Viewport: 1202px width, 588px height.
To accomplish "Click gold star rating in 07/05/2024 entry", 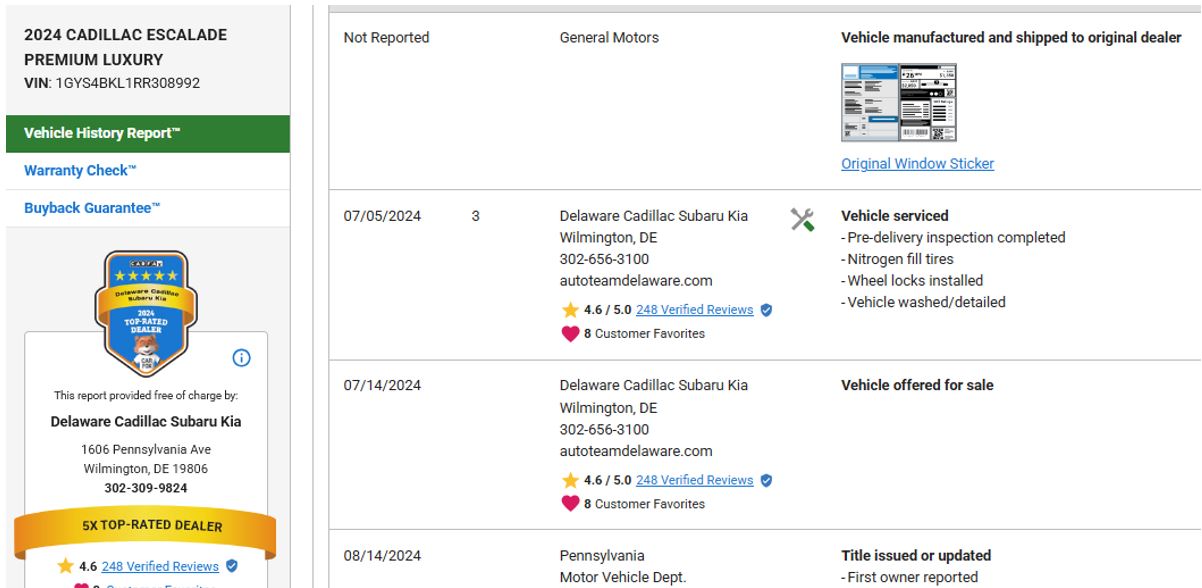I will 570,310.
